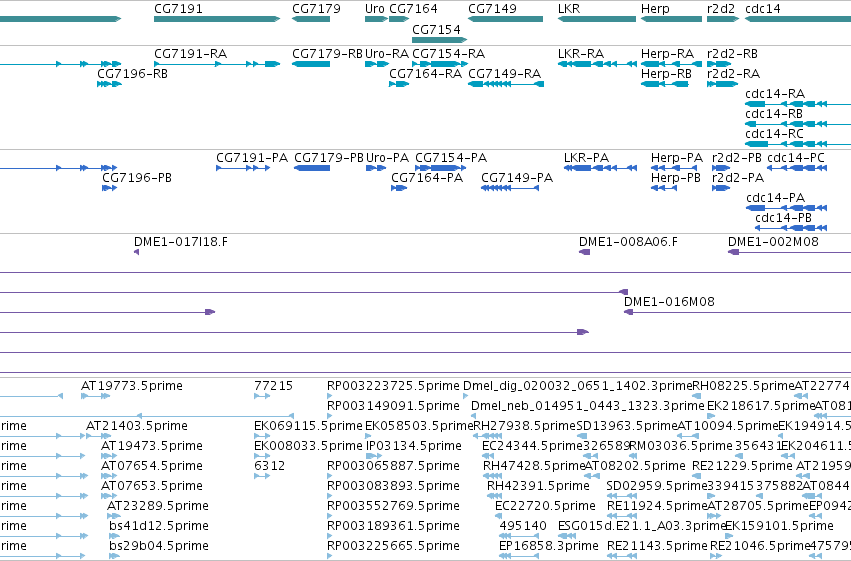Image resolution: width=851 pixels, height=561 pixels.
Task: Click protein CG7196-PB label
Action: tap(137, 178)
